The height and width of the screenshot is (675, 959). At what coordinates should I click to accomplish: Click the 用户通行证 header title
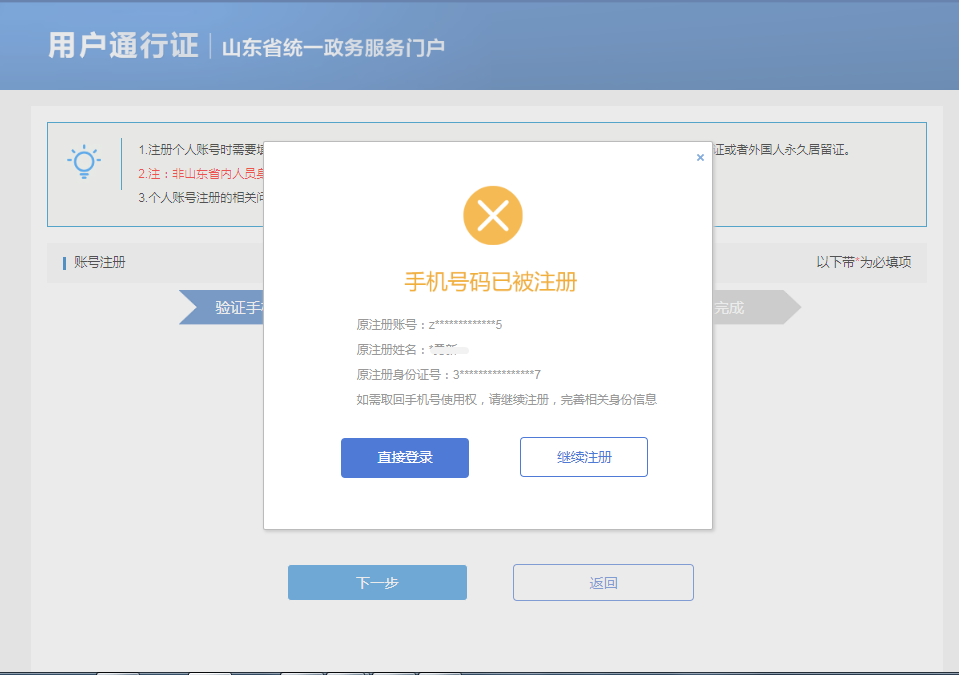click(123, 46)
